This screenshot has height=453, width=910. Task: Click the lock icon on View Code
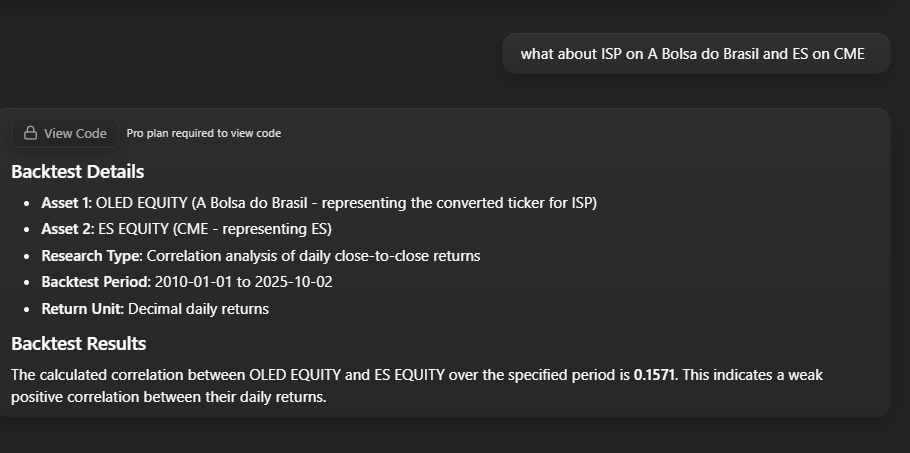(30, 133)
